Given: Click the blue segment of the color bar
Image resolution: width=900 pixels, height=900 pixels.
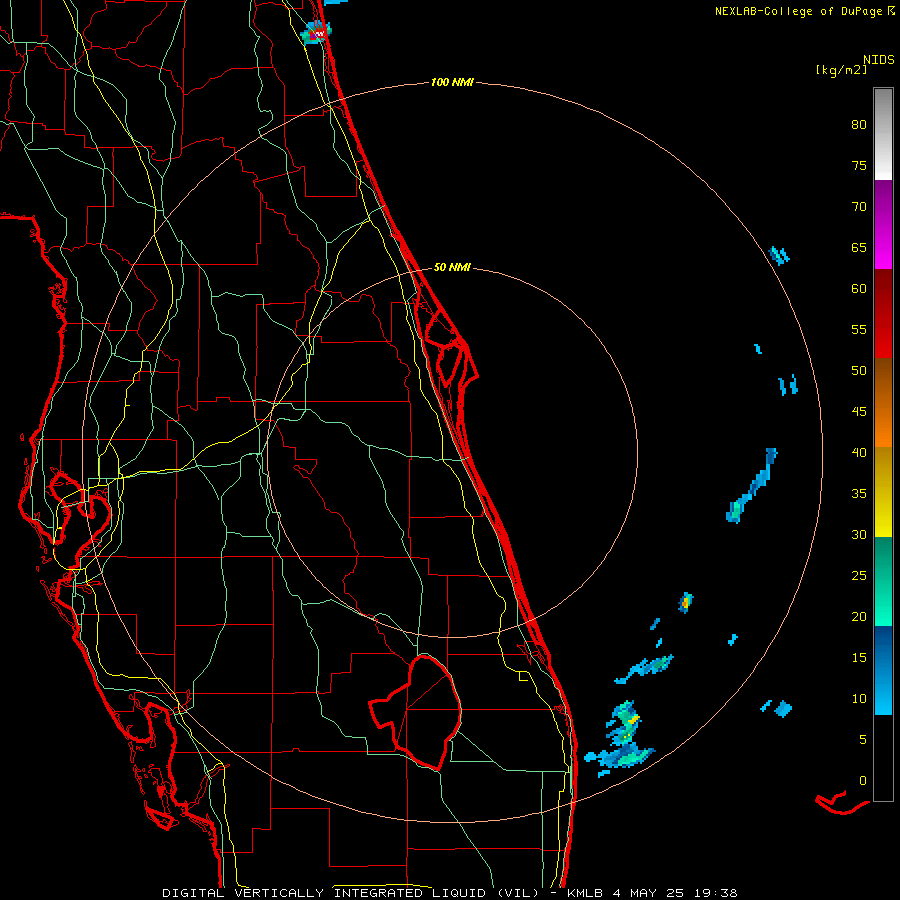Looking at the screenshot, I should 883,670.
